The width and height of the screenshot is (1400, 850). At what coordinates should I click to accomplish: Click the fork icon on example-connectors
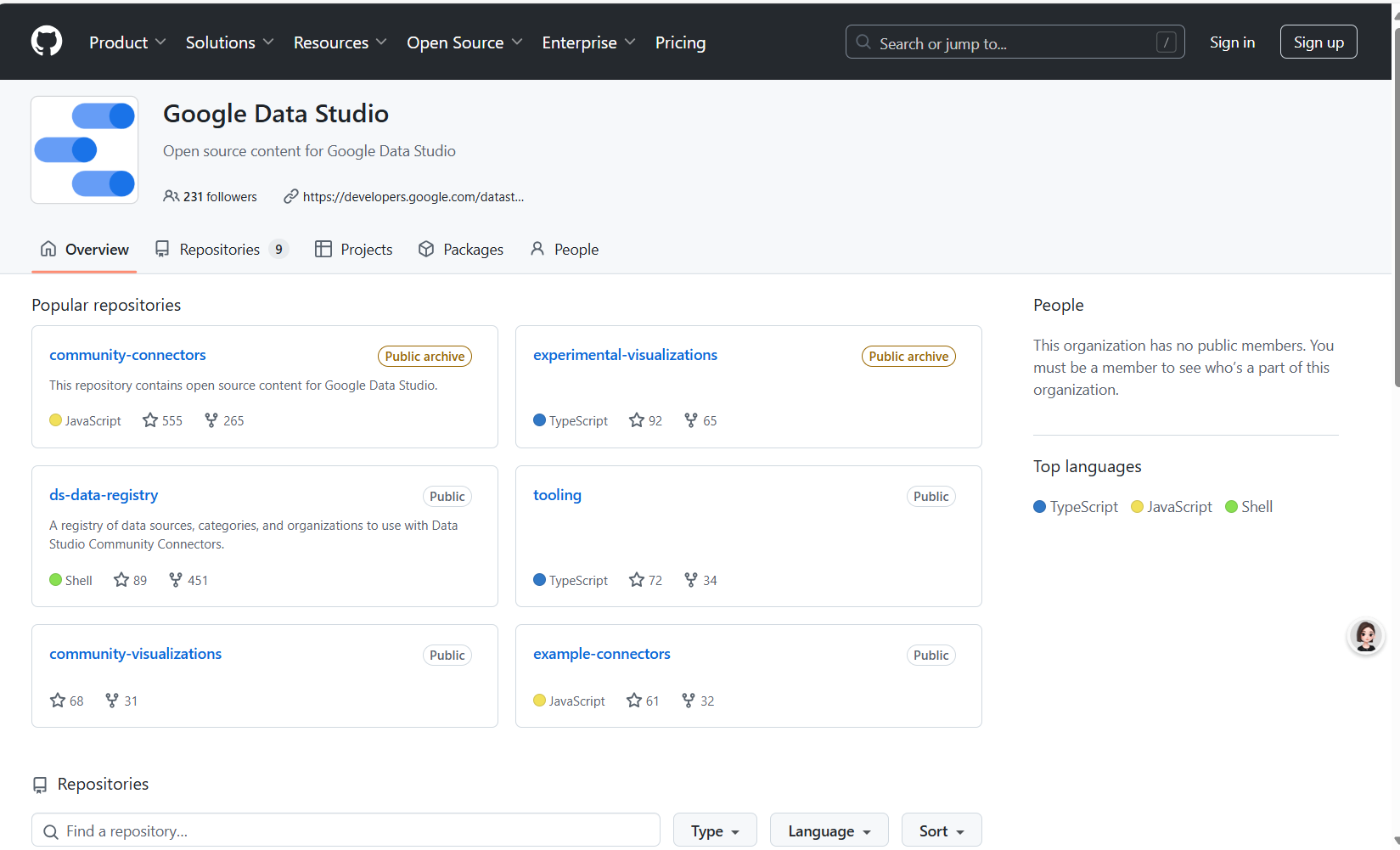(689, 701)
